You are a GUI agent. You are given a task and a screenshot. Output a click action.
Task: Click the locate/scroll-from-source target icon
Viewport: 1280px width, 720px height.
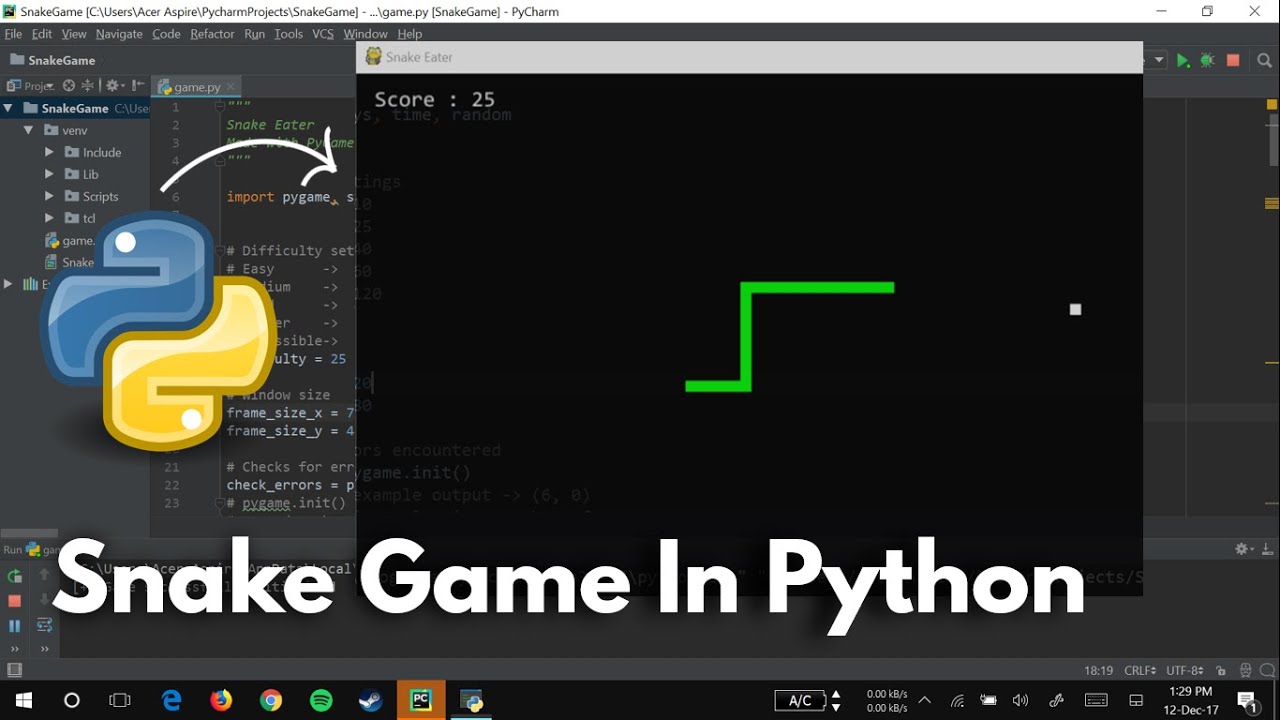(x=69, y=86)
